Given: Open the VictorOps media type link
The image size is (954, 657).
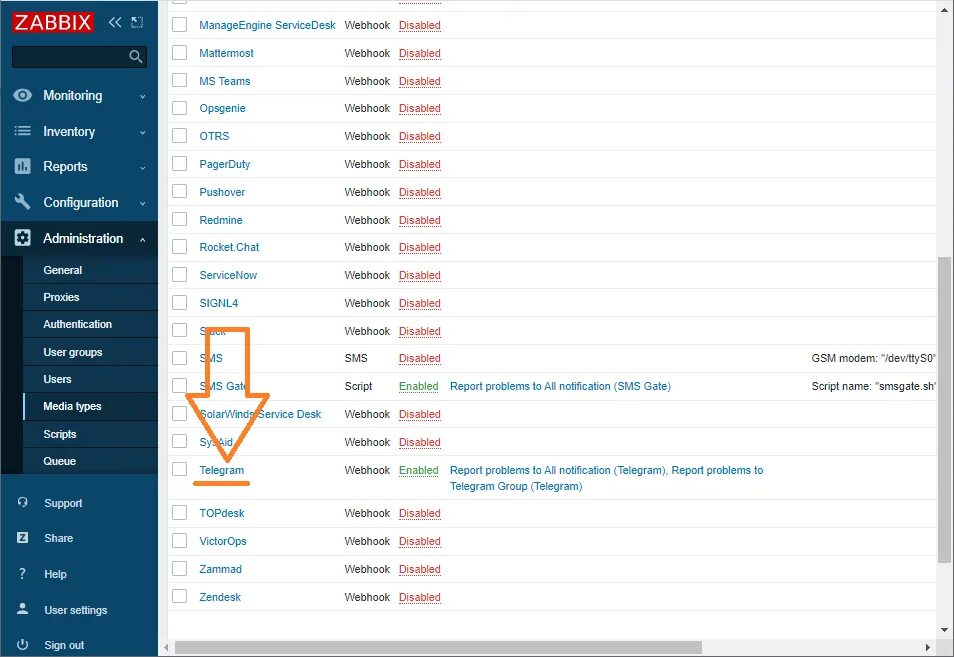Looking at the screenshot, I should [x=223, y=541].
